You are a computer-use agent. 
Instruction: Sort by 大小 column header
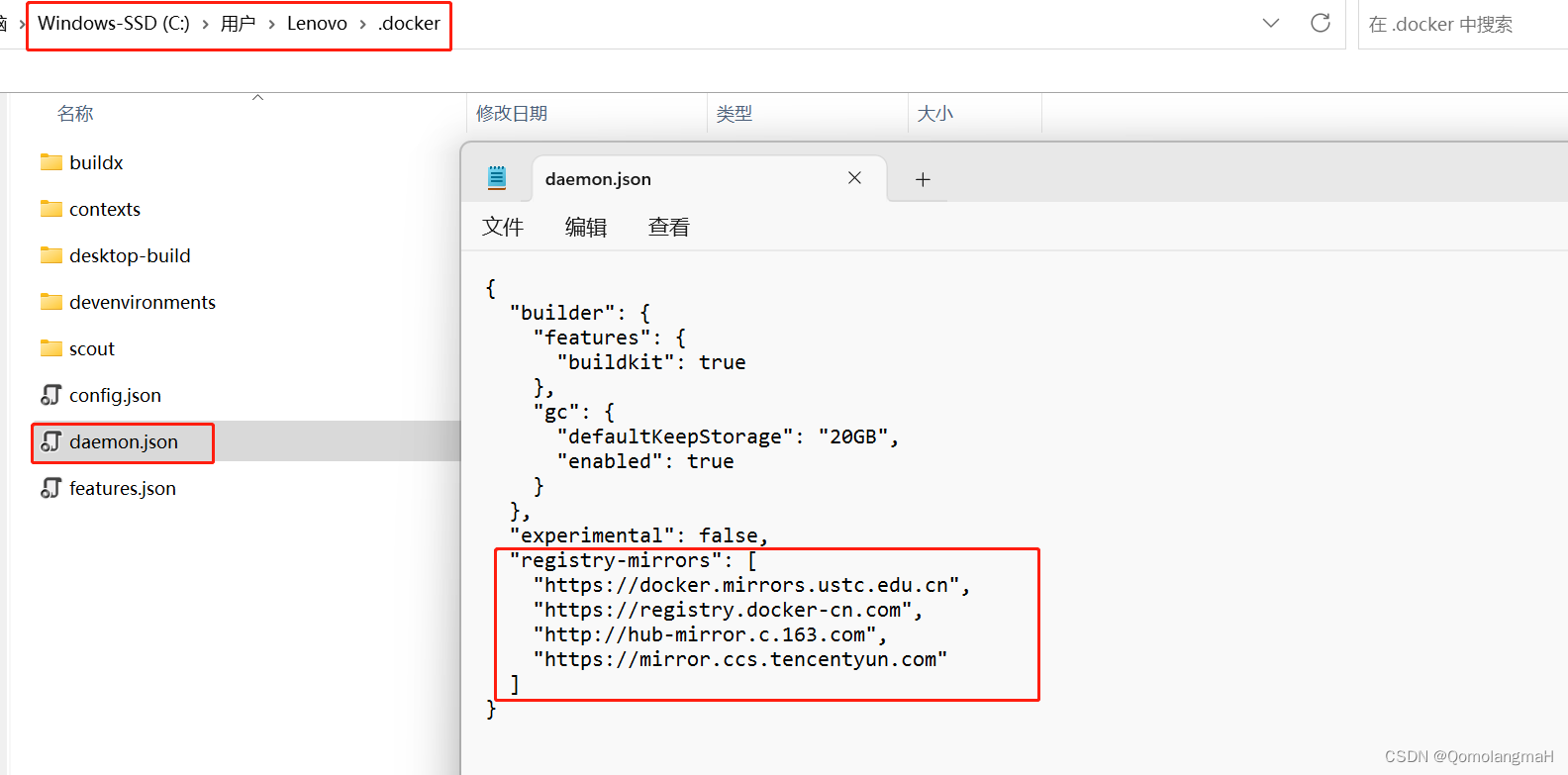(x=935, y=114)
